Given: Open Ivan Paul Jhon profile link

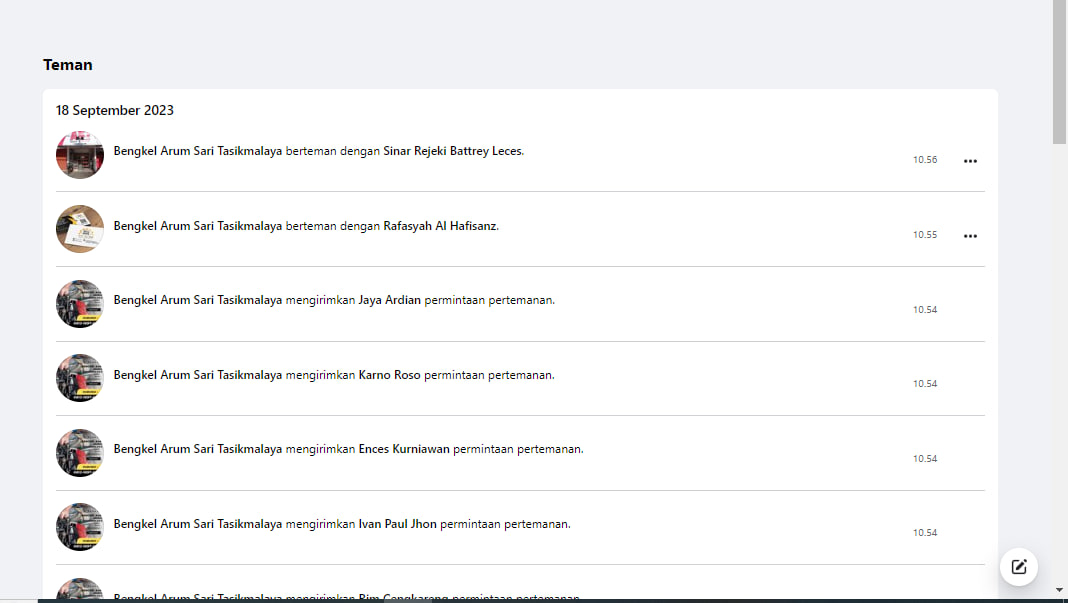Looking at the screenshot, I should (398, 524).
